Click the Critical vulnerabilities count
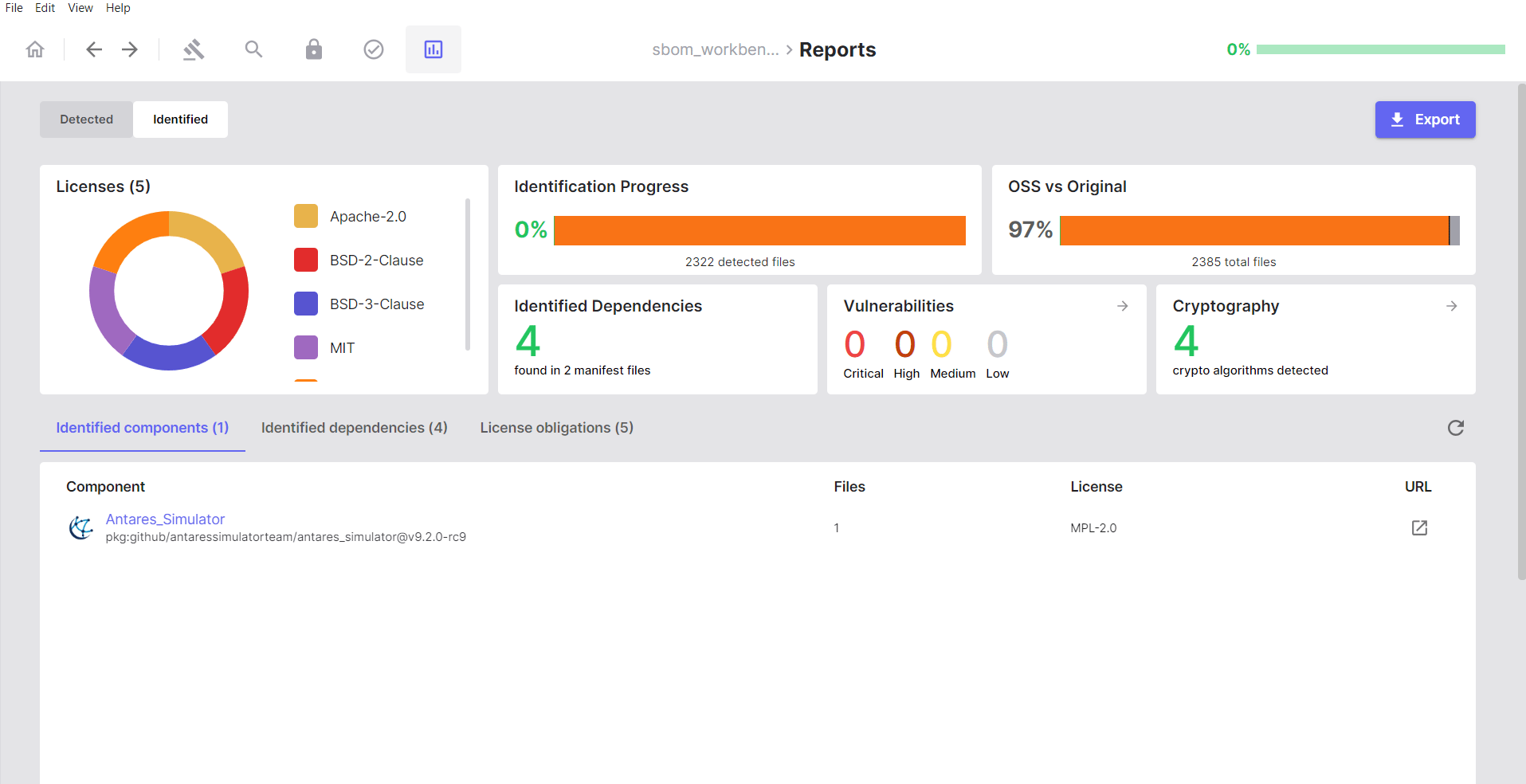The width and height of the screenshot is (1526, 784). [855, 344]
